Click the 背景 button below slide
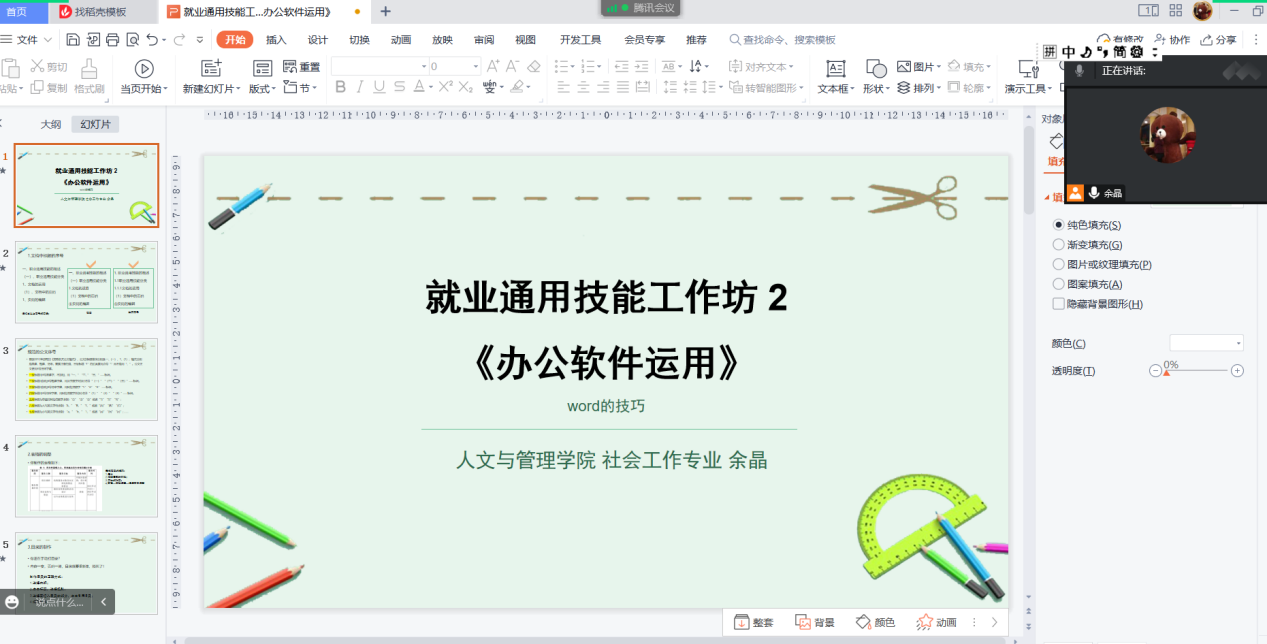The image size is (1267, 644). [814, 622]
